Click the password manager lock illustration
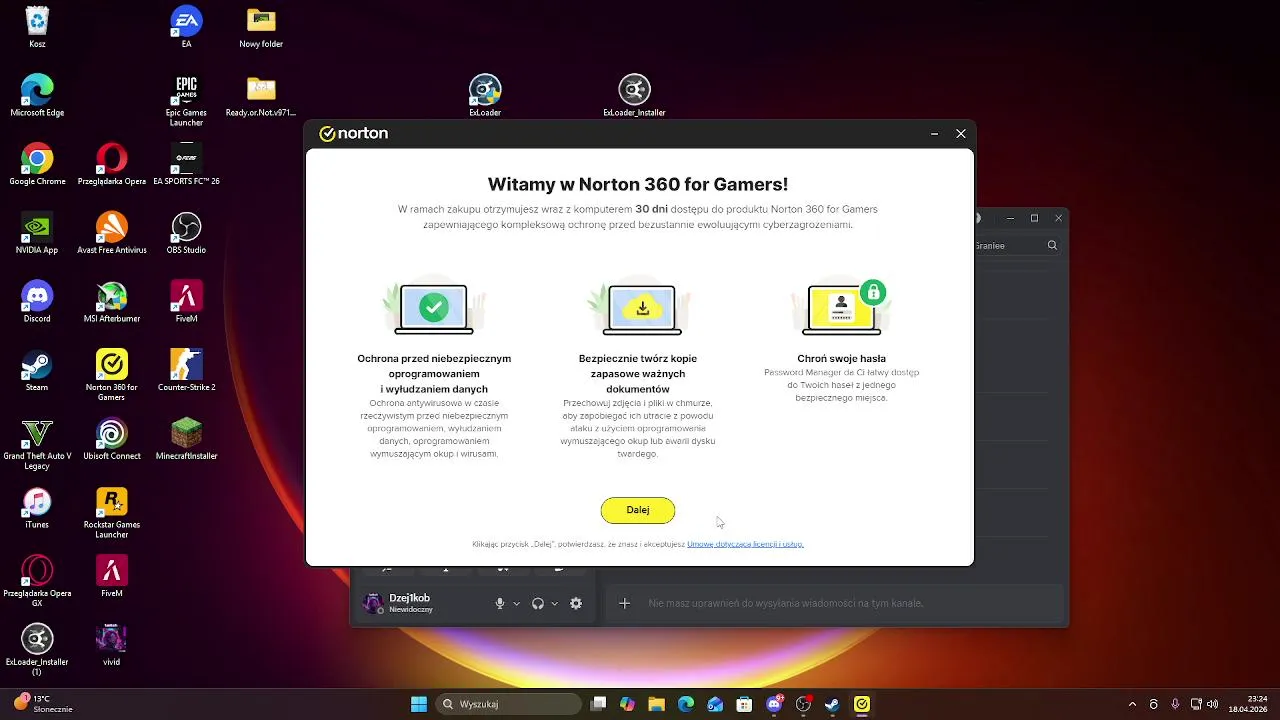 [x=842, y=306]
